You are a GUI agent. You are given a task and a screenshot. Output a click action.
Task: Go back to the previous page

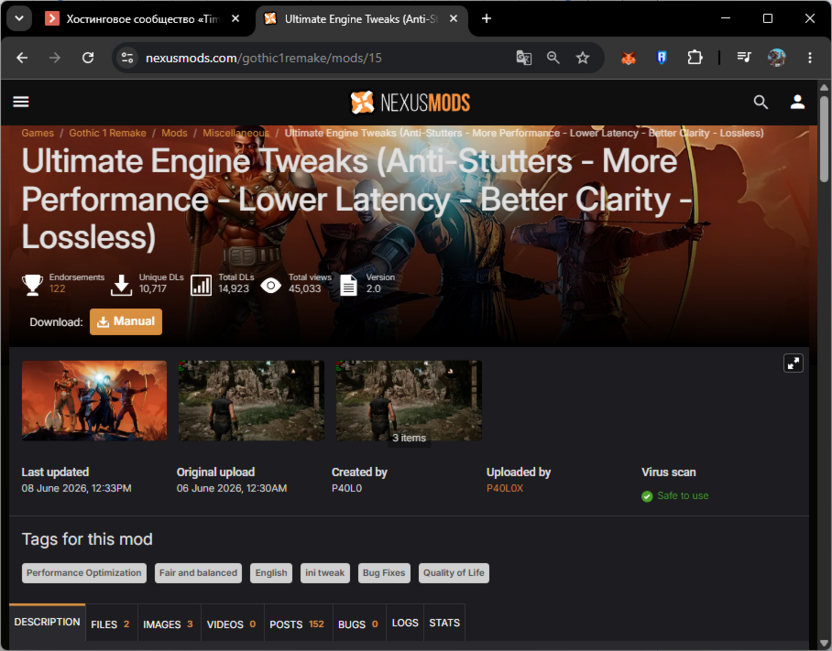point(22,58)
